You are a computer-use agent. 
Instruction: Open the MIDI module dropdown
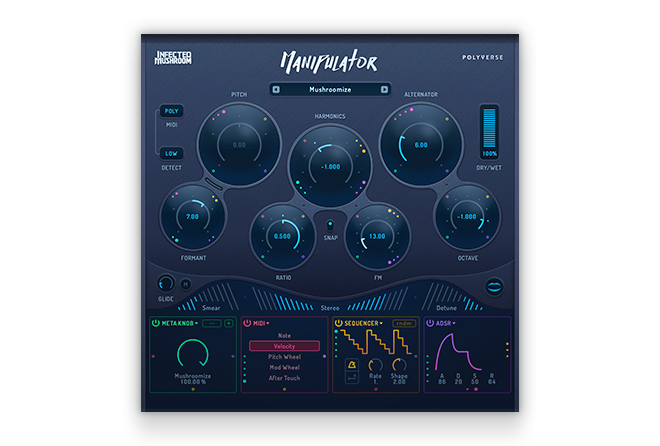pyautogui.click(x=261, y=323)
